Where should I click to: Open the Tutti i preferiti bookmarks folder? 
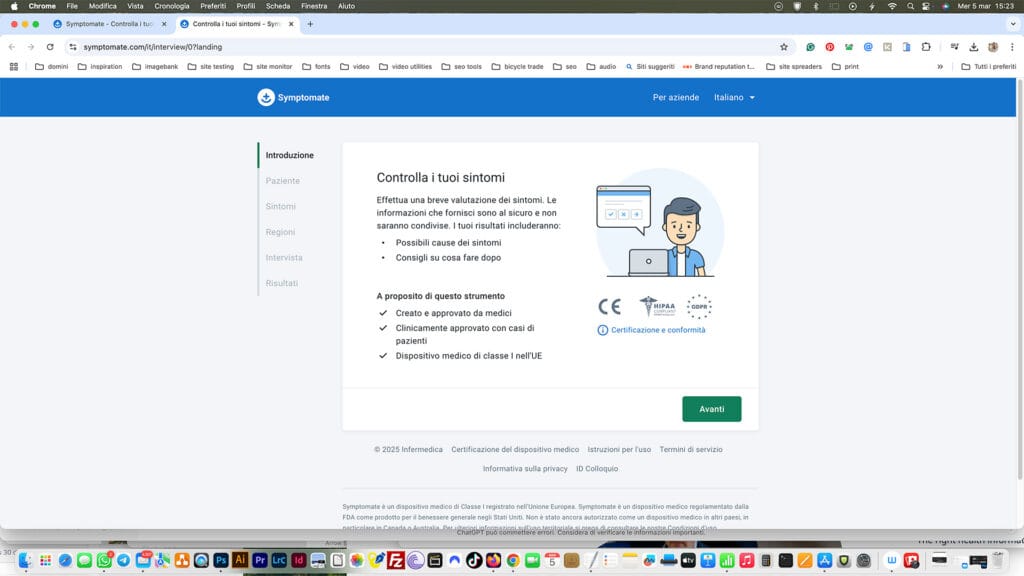click(986, 67)
